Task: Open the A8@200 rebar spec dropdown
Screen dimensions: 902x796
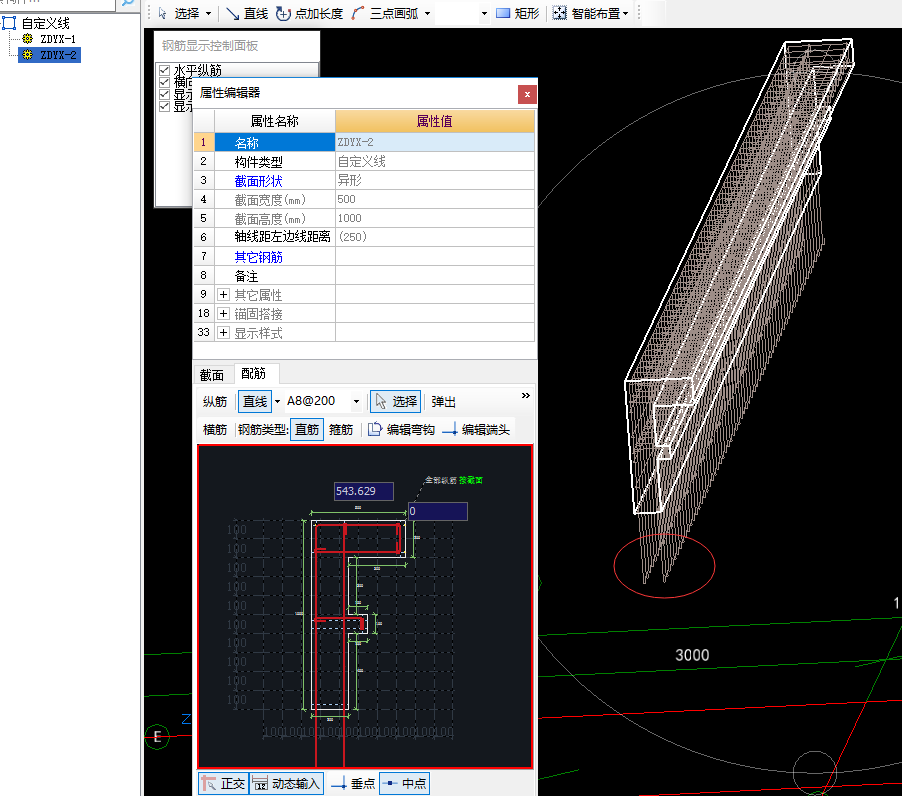Action: point(357,402)
